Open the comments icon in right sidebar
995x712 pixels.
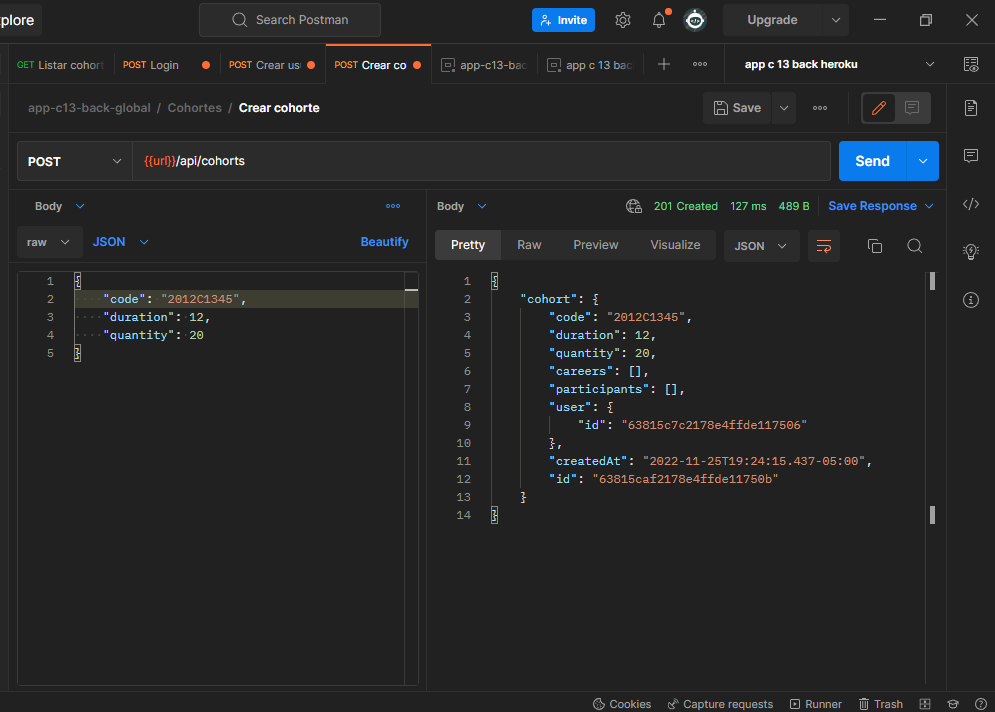(x=970, y=156)
